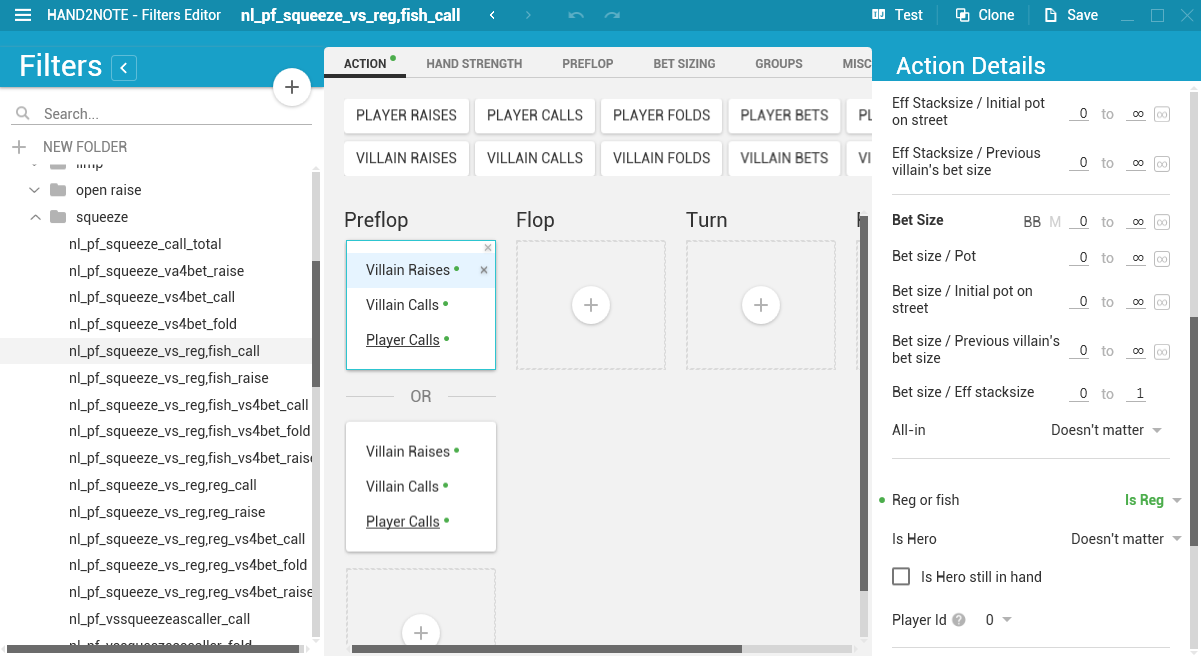Select Player Calls in second preflop block

(402, 522)
